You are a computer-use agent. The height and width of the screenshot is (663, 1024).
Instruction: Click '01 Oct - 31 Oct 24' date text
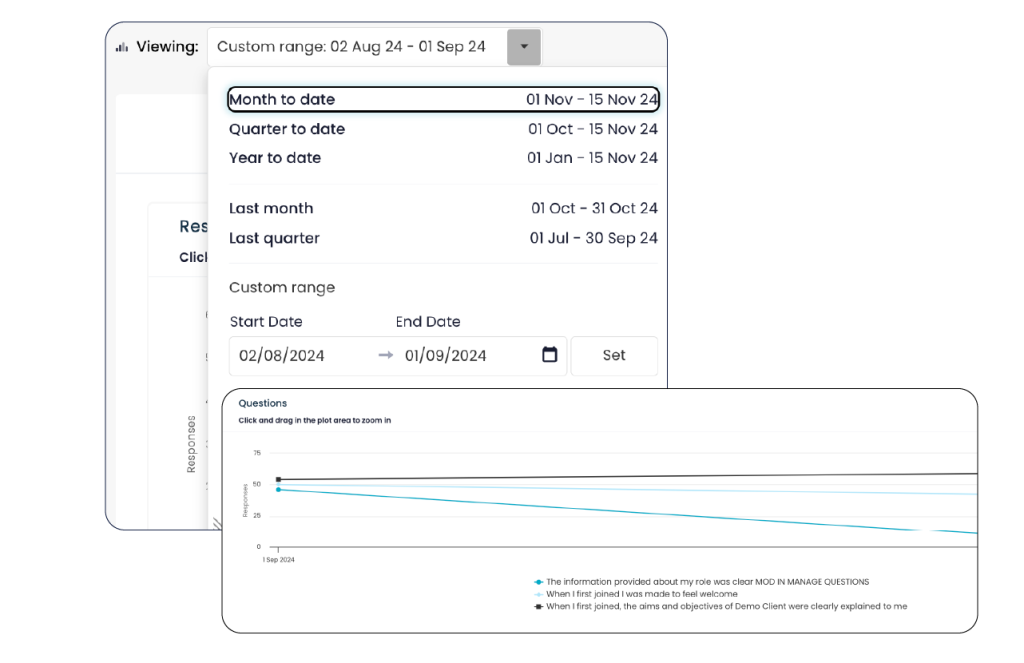594,208
